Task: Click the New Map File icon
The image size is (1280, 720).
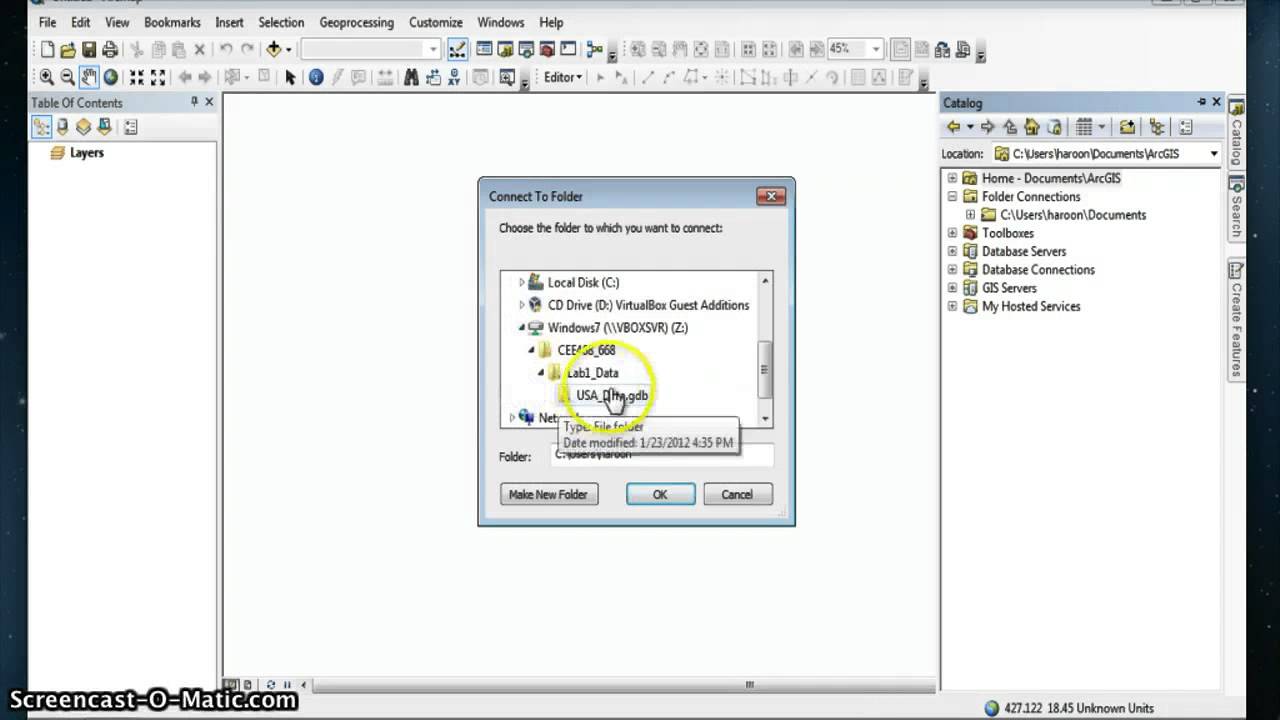Action: [x=47, y=49]
